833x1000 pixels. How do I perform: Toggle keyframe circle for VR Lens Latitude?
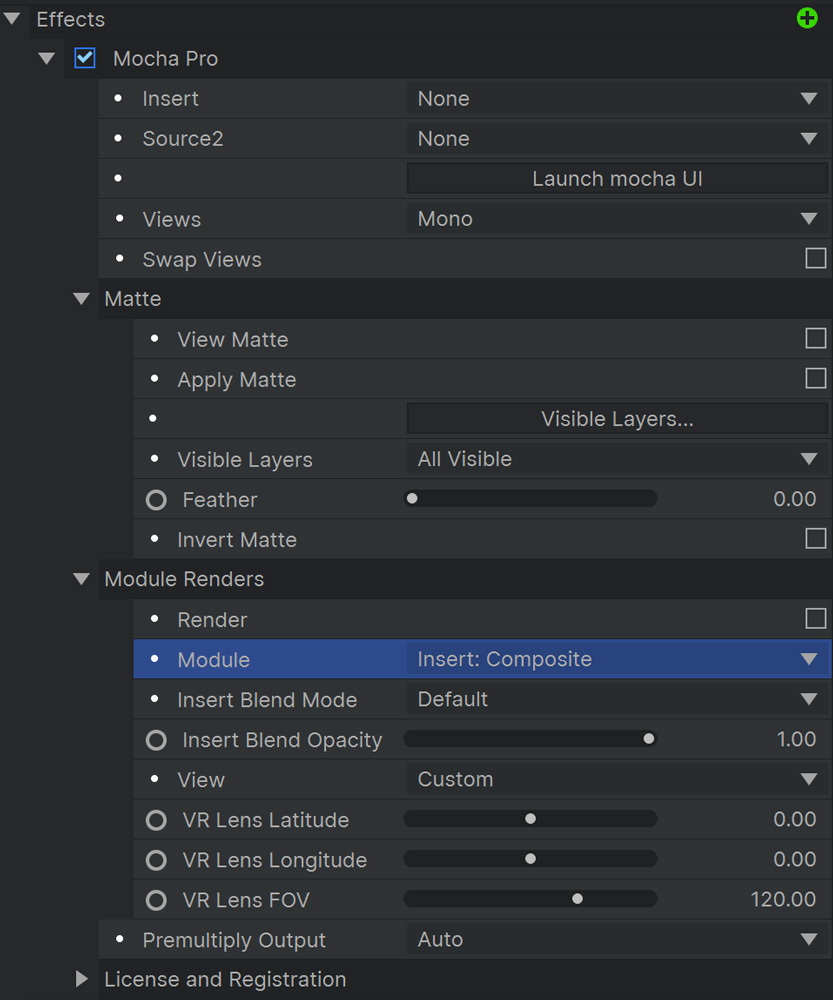pos(156,820)
